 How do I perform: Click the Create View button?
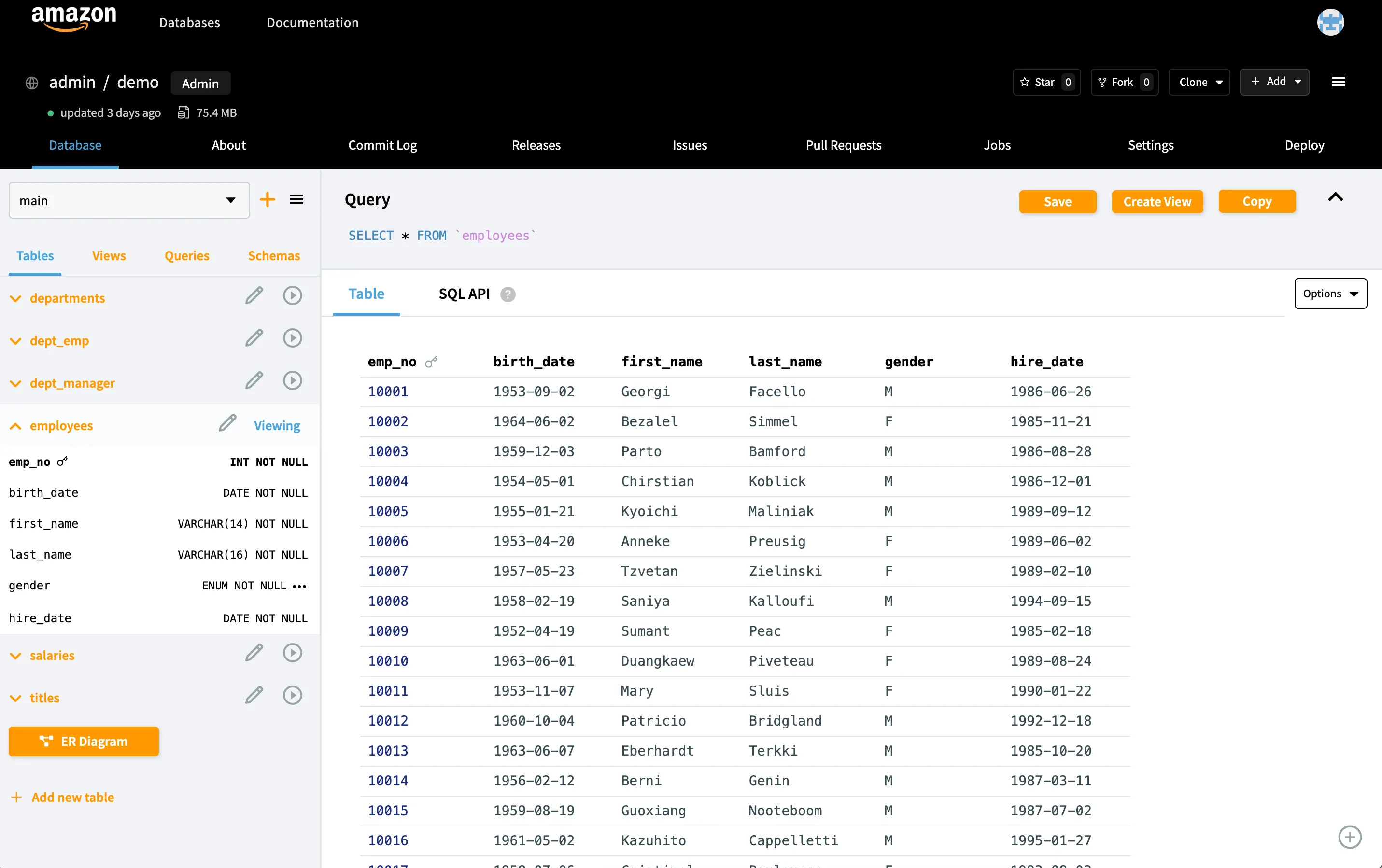pos(1157,202)
